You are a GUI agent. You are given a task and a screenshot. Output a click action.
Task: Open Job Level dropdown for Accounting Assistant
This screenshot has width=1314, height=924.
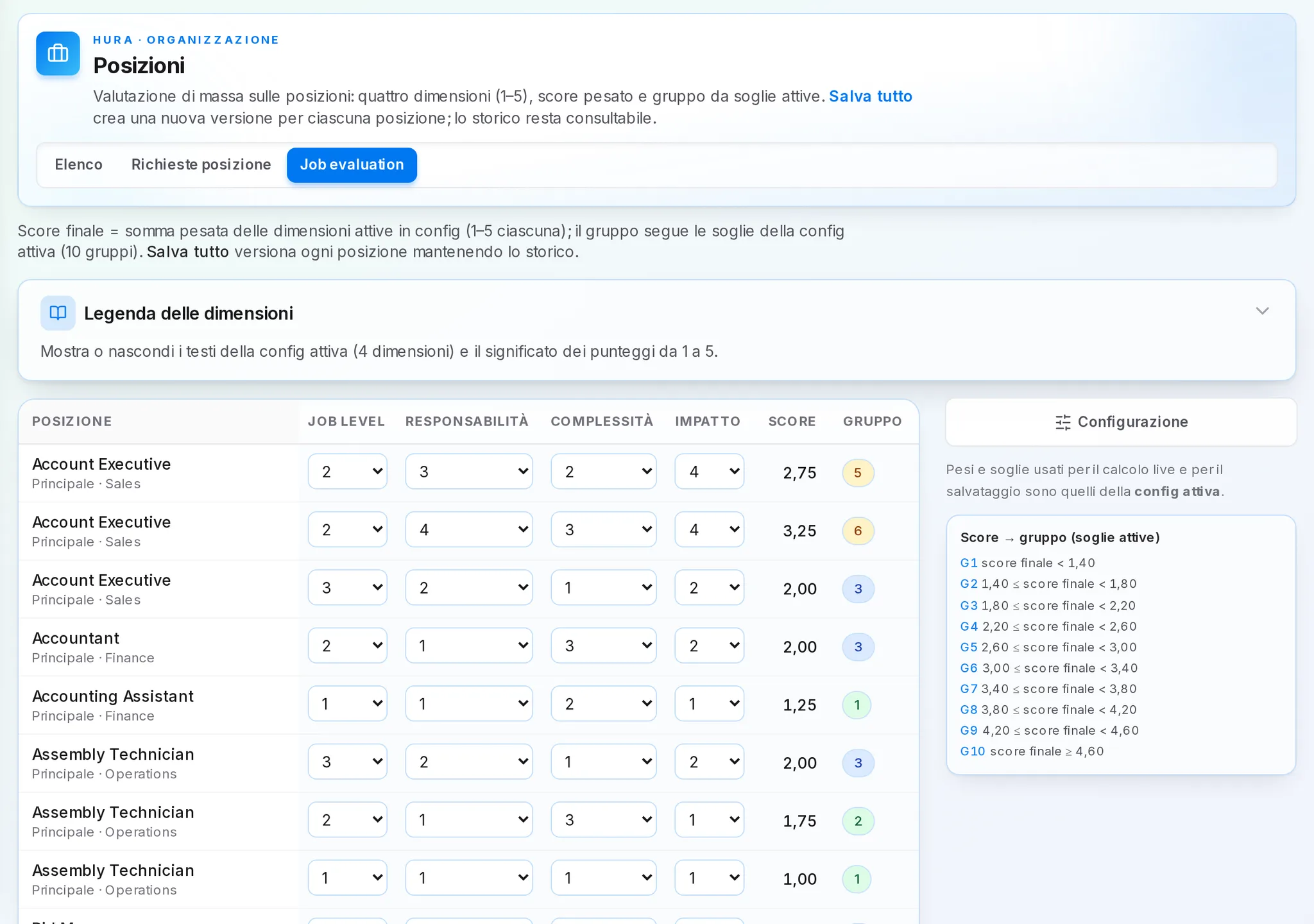pyautogui.click(x=347, y=704)
